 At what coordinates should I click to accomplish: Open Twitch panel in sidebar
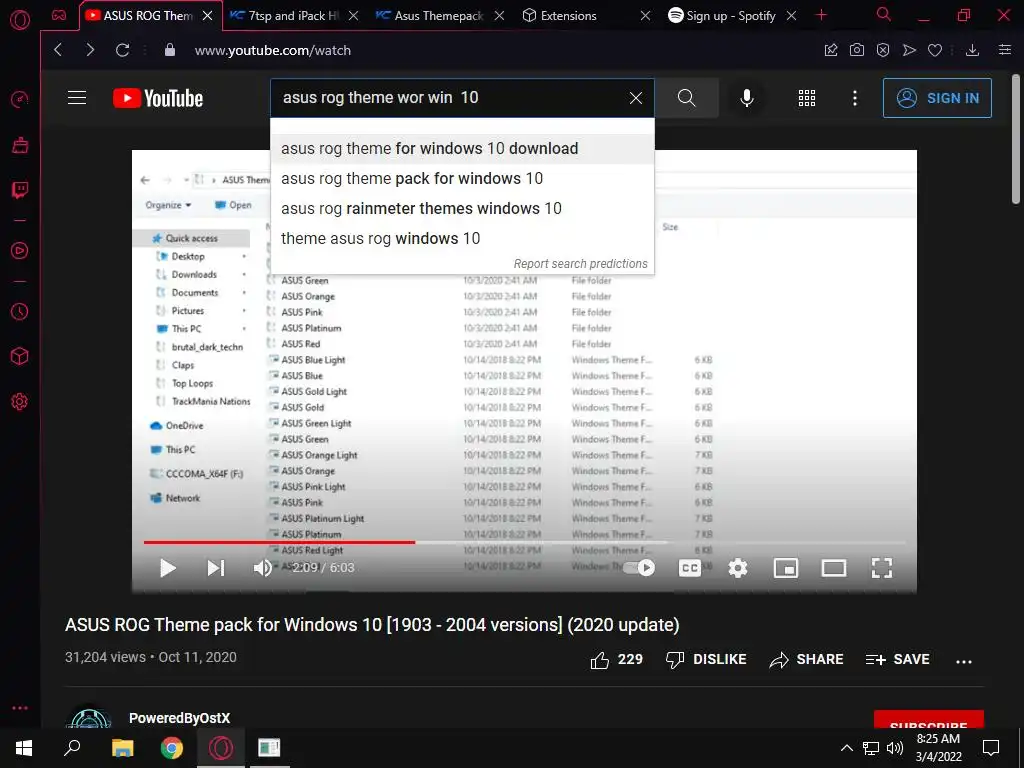point(20,190)
